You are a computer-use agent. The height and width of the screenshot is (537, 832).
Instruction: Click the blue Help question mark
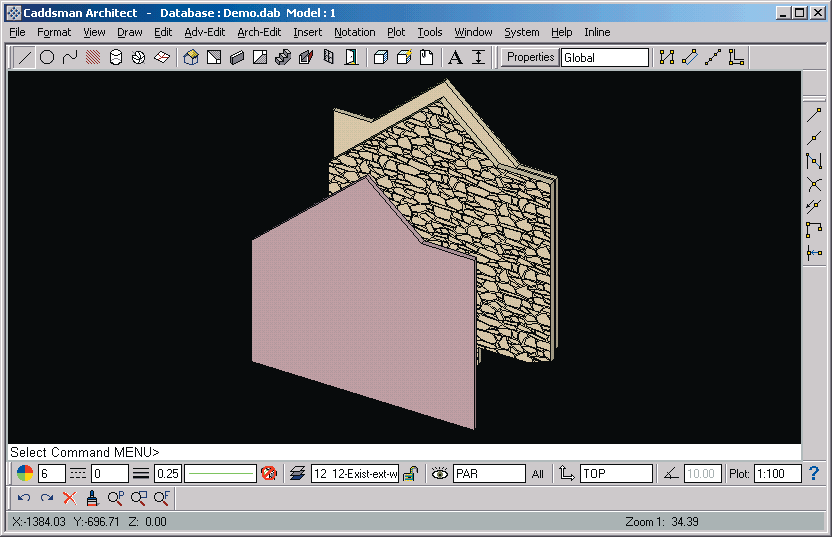814,473
